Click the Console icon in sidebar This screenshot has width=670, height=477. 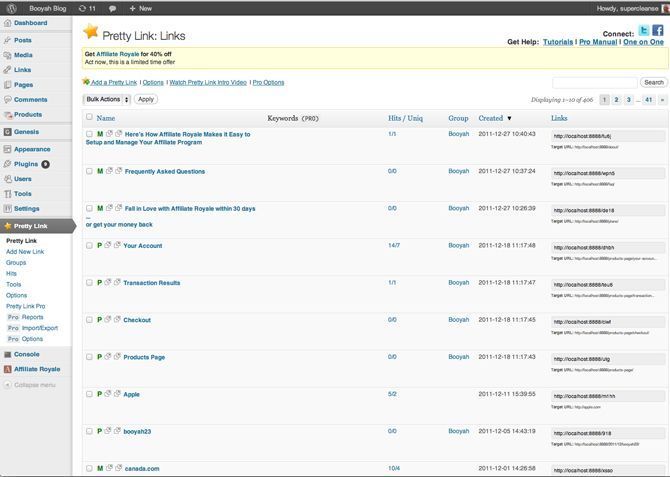(7, 354)
